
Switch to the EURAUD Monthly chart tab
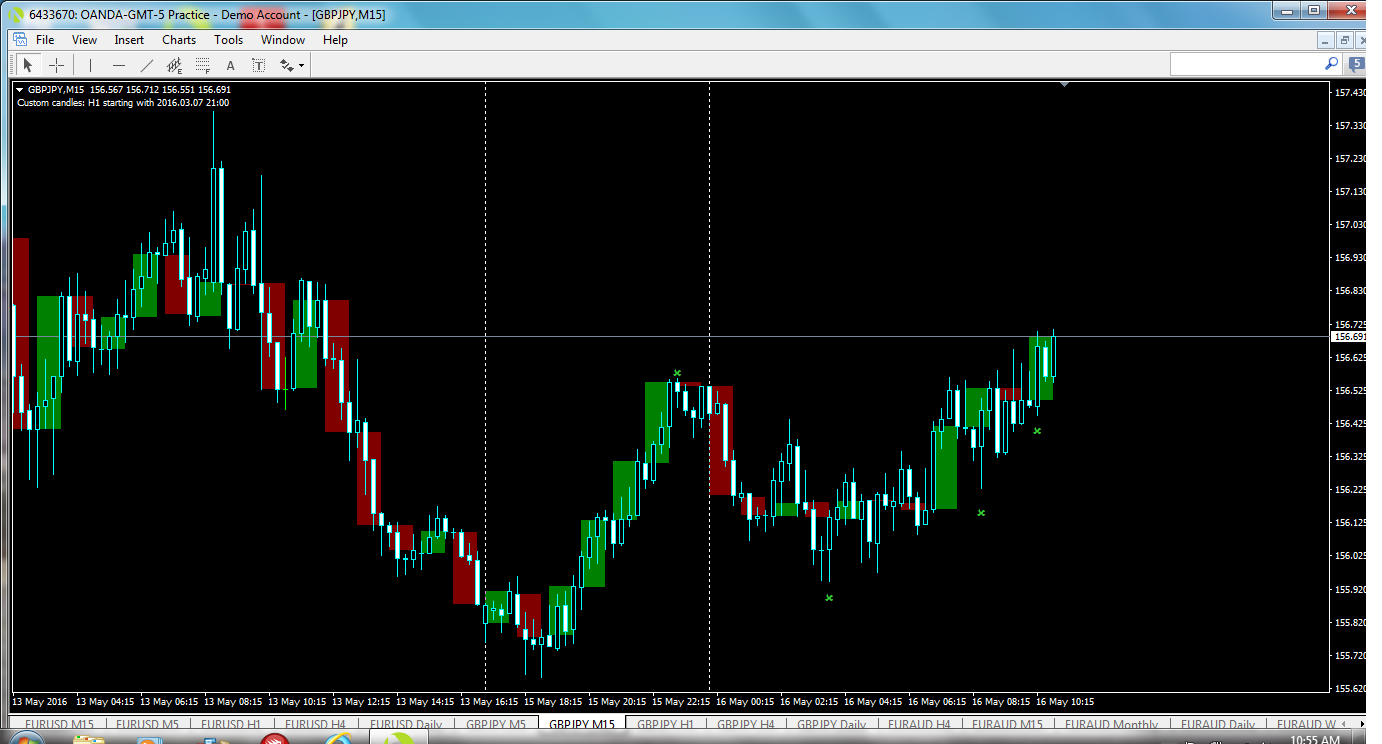point(1110,725)
